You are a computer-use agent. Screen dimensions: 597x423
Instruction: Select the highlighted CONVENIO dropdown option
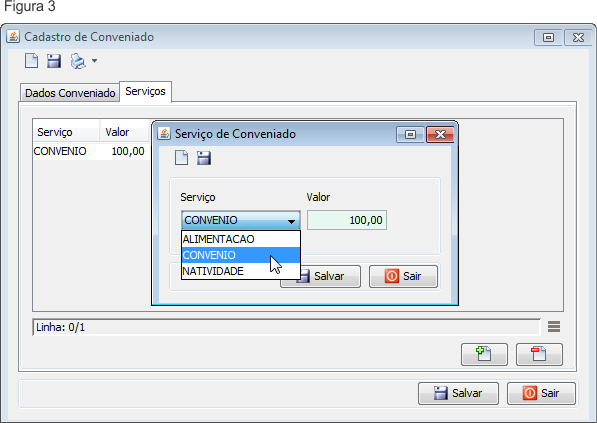tap(241, 255)
